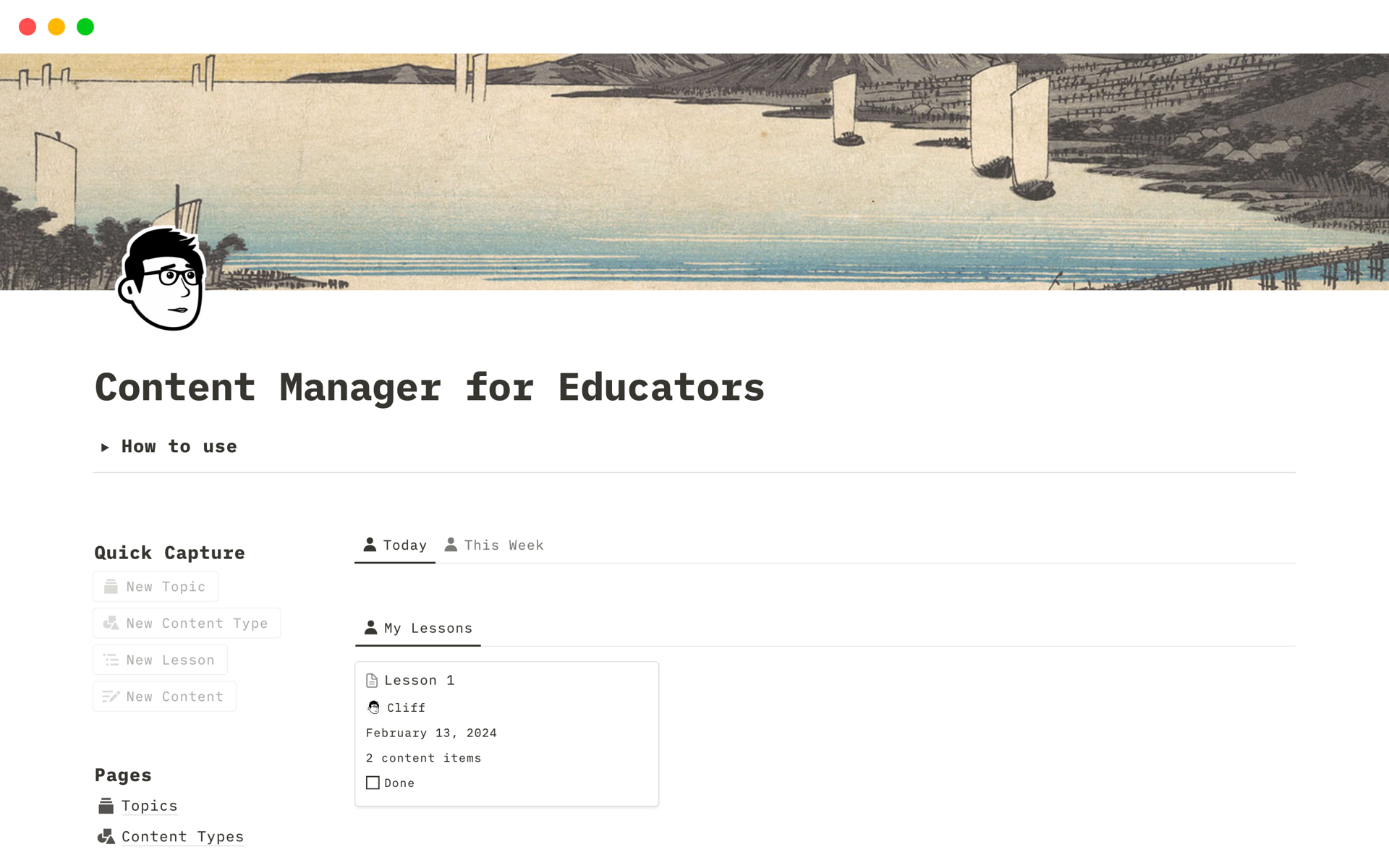Click the Lesson 1 document icon
Image resolution: width=1389 pixels, height=868 pixels.
coord(373,680)
